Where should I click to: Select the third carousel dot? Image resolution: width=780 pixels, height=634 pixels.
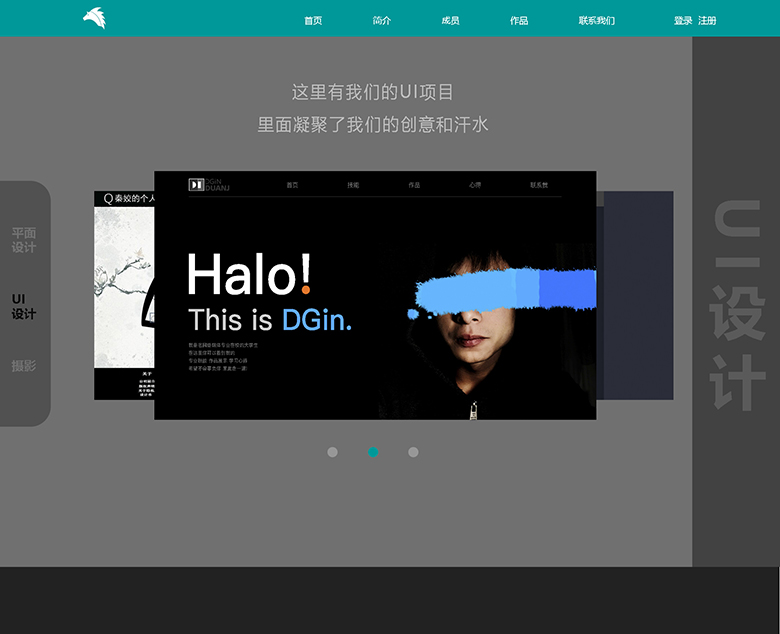coord(413,452)
